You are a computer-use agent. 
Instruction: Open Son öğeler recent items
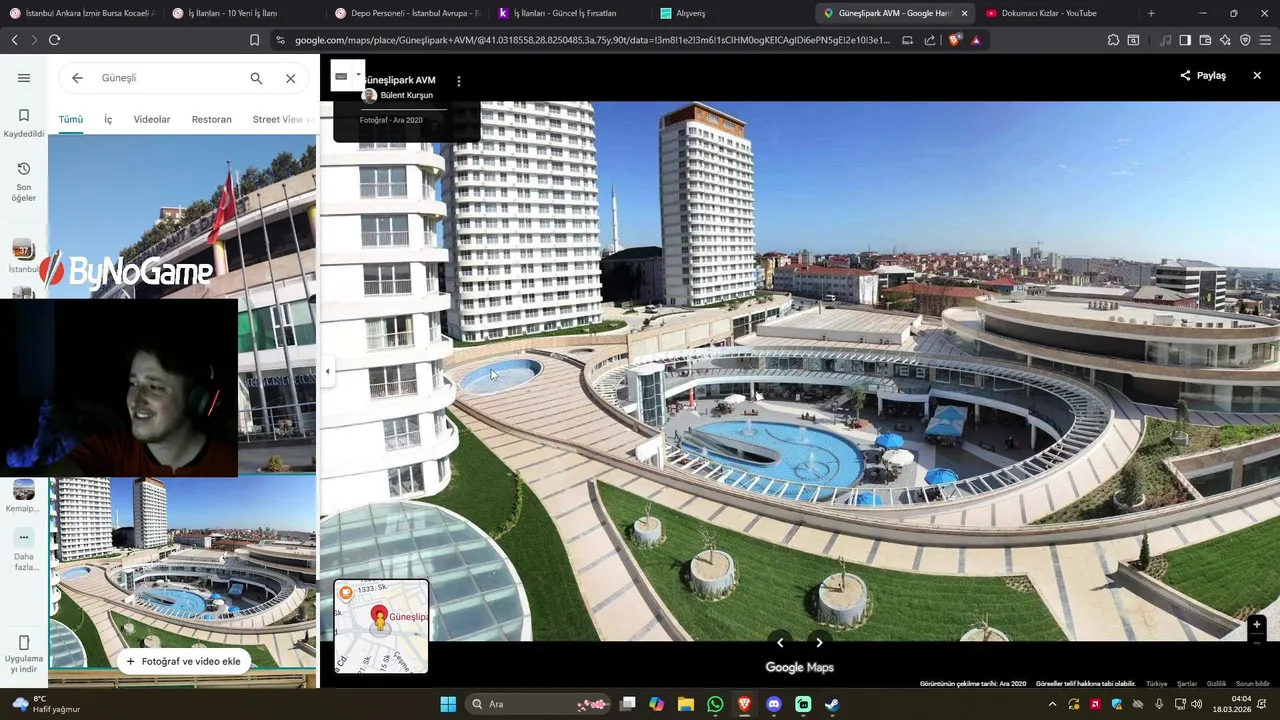(x=24, y=181)
